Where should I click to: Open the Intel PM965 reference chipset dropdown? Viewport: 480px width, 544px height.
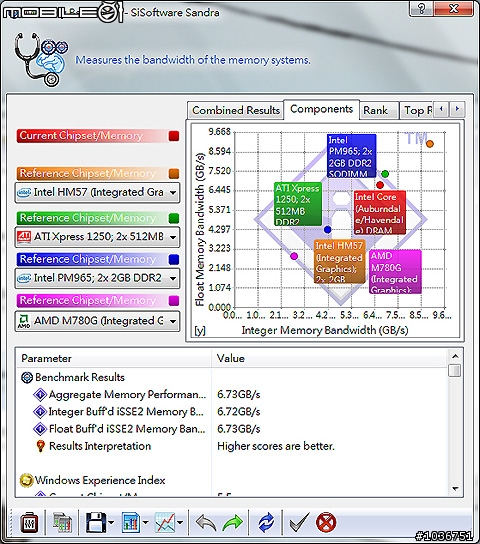[x=97, y=278]
